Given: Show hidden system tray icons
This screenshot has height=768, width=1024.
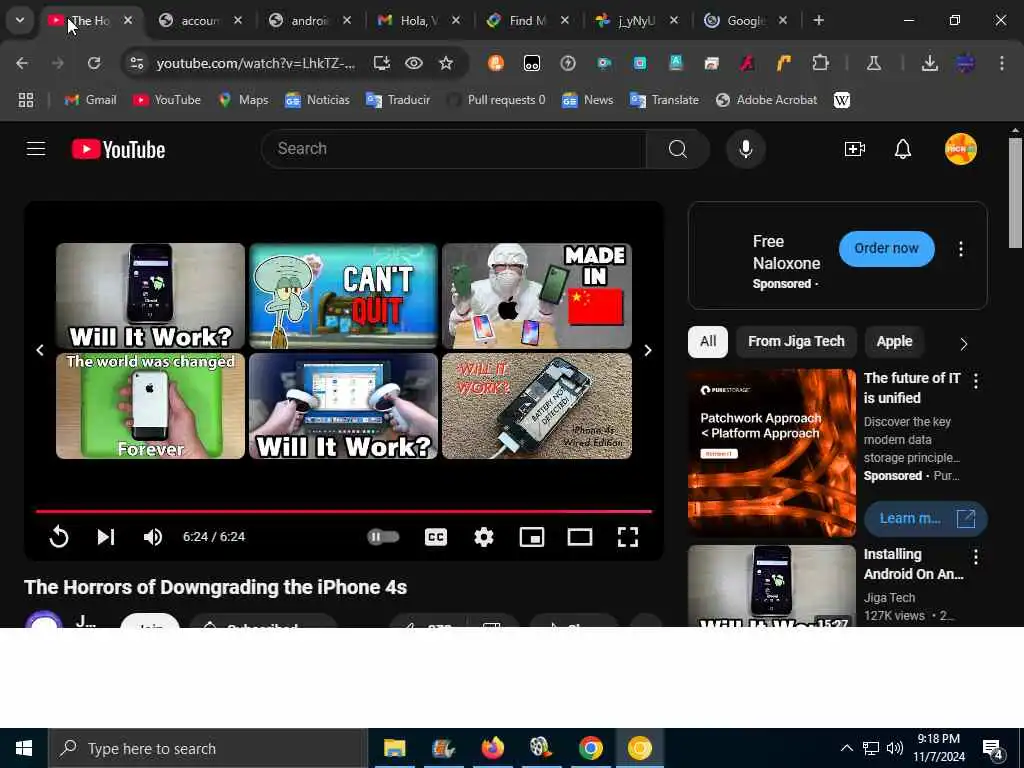Looking at the screenshot, I should click(x=846, y=748).
